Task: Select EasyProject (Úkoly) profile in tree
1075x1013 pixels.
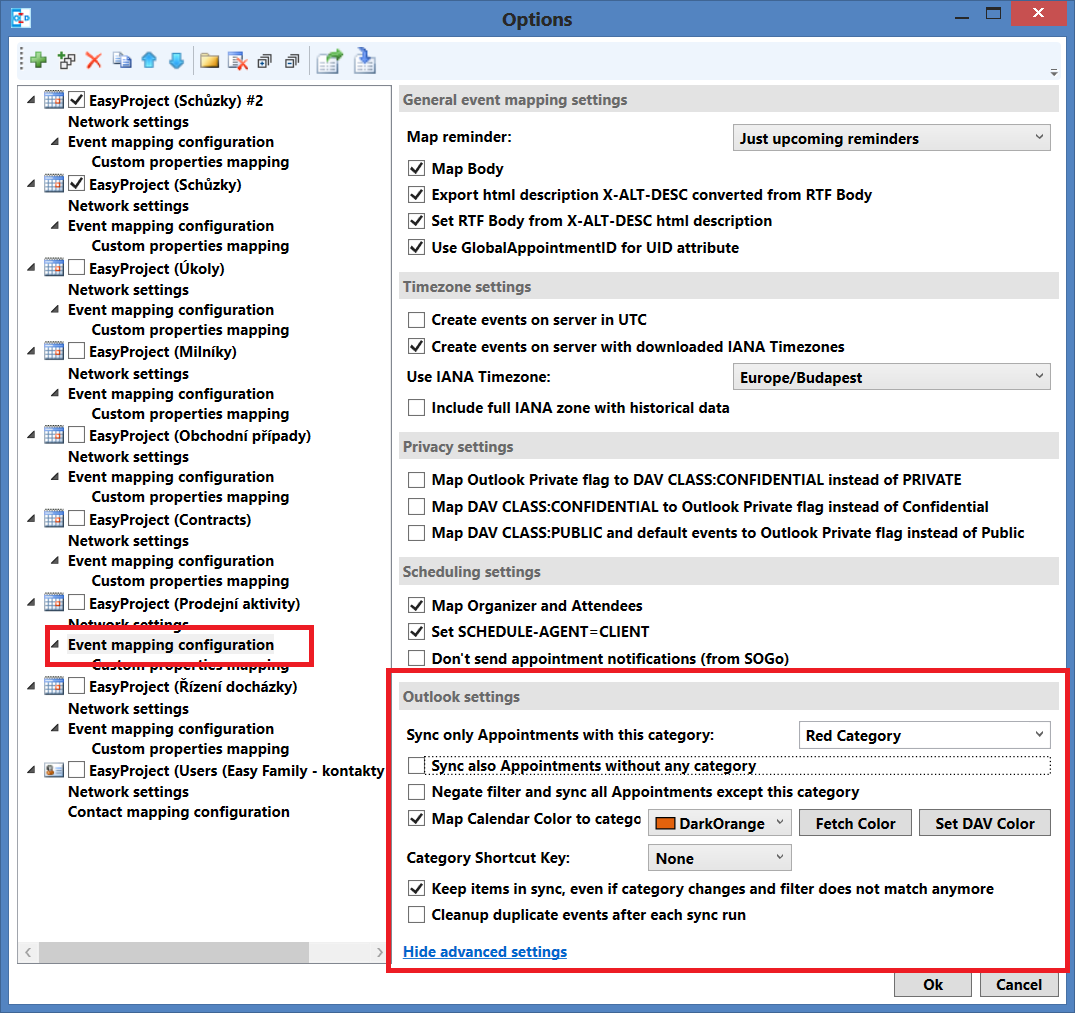Action: tap(156, 268)
